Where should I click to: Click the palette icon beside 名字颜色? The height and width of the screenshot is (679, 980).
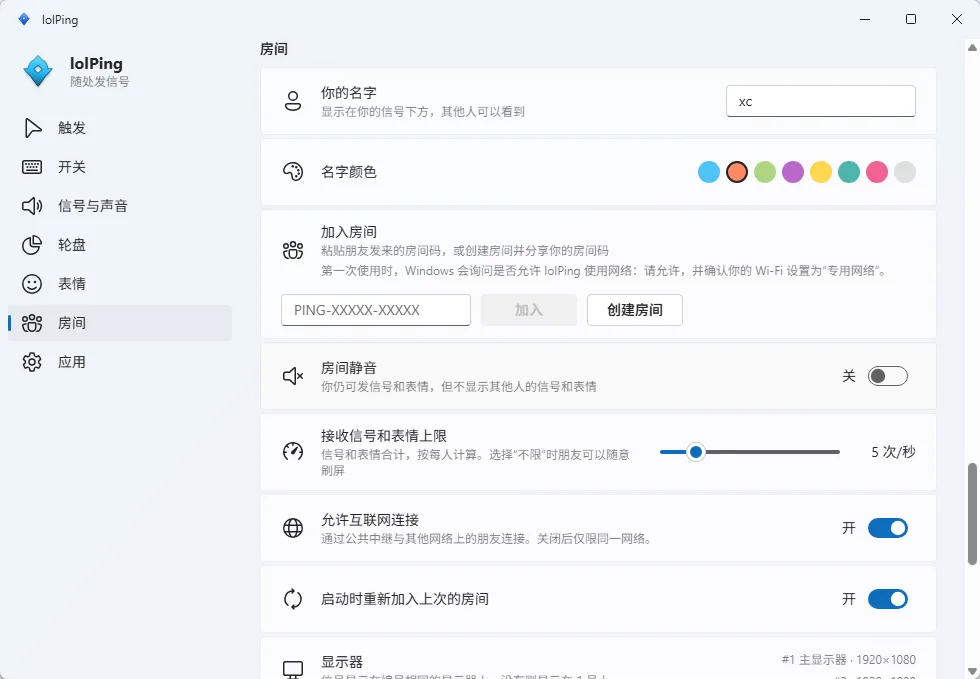[292, 171]
